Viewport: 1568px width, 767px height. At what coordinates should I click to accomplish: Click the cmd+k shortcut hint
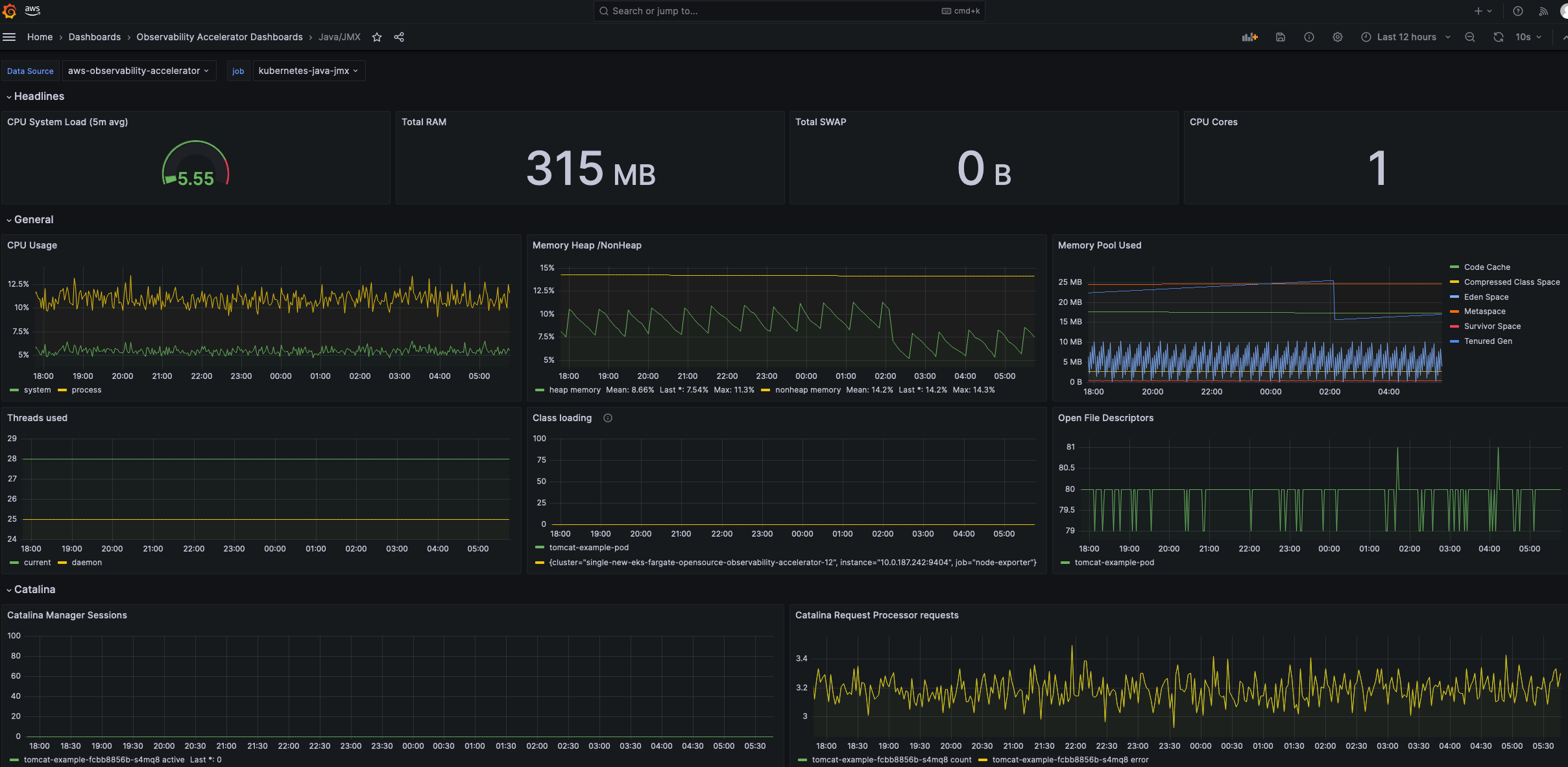(961, 11)
